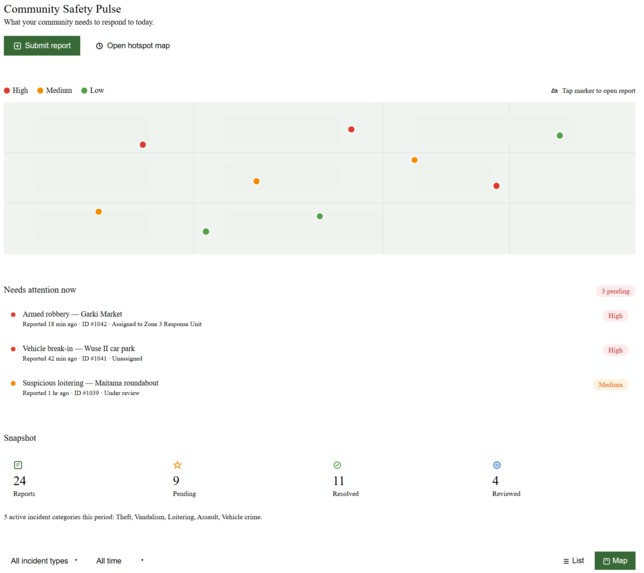
Task: Click the clock icon beside Open hotspot map
Action: (x=99, y=46)
